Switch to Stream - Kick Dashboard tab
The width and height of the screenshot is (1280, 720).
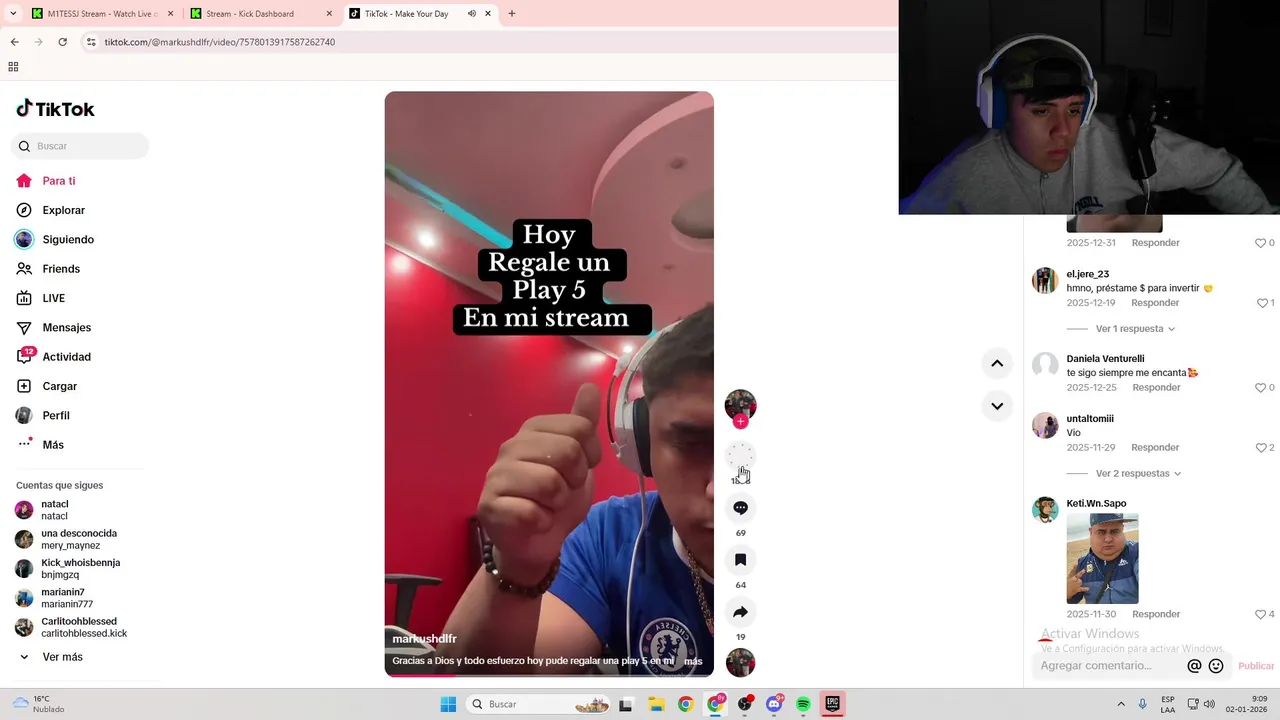[x=260, y=14]
